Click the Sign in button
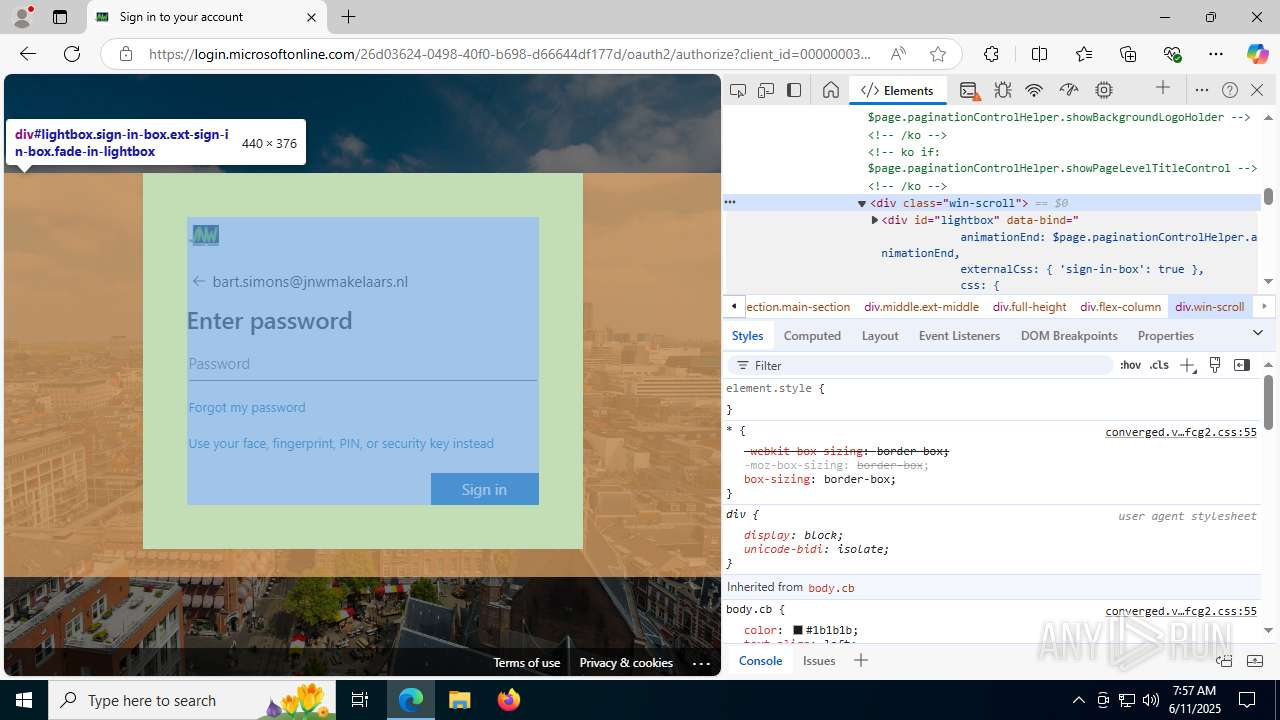 pos(484,489)
